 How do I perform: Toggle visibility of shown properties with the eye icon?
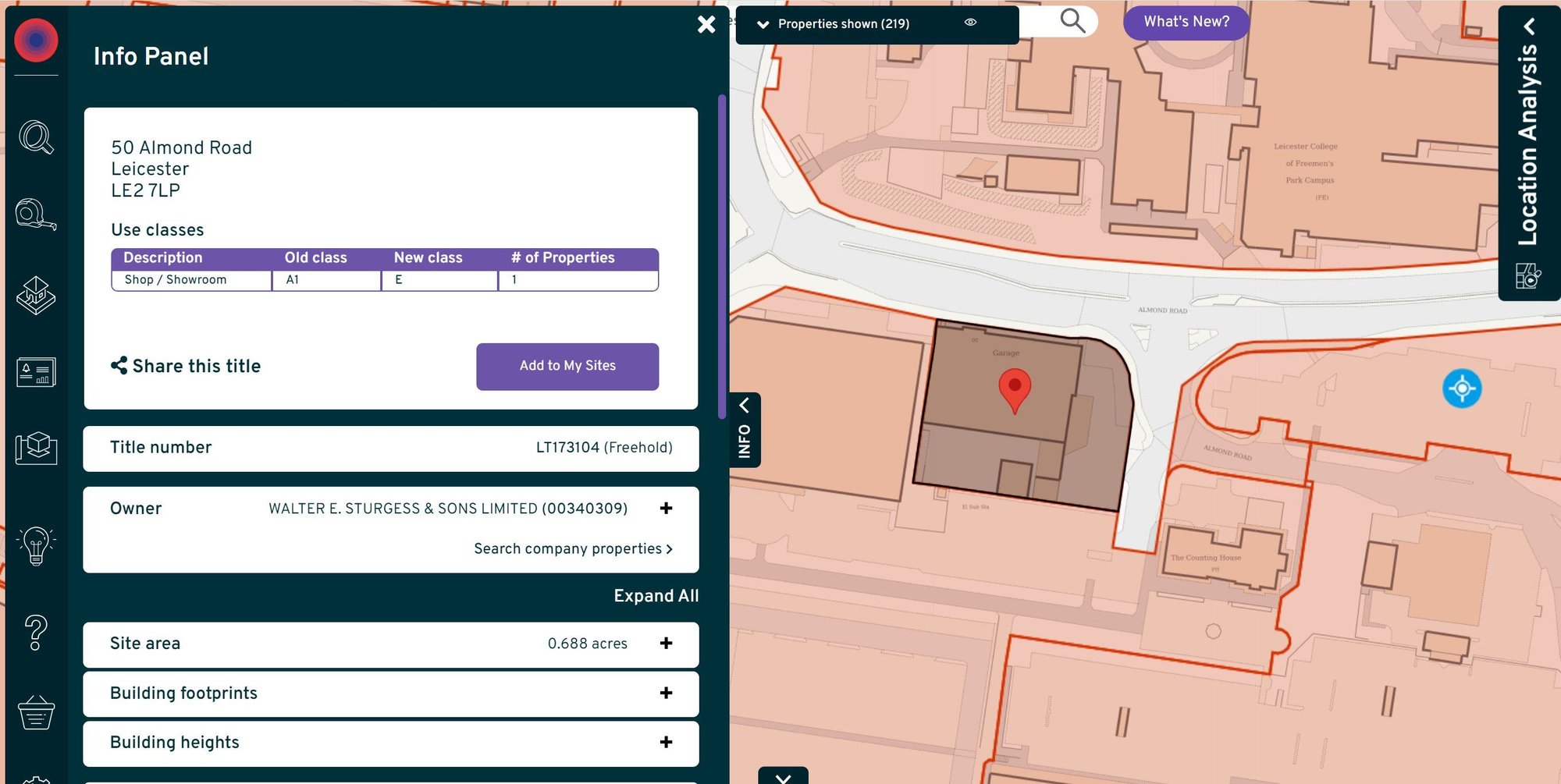point(970,23)
